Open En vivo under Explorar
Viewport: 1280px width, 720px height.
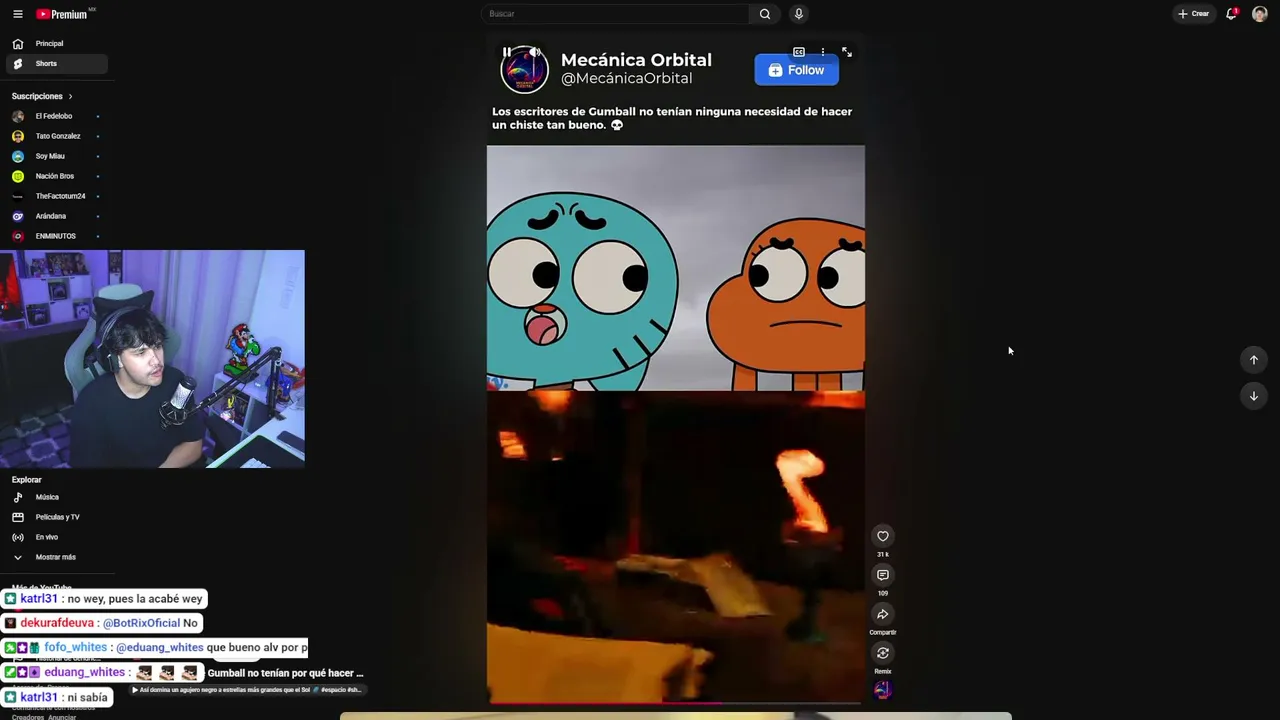(56, 537)
